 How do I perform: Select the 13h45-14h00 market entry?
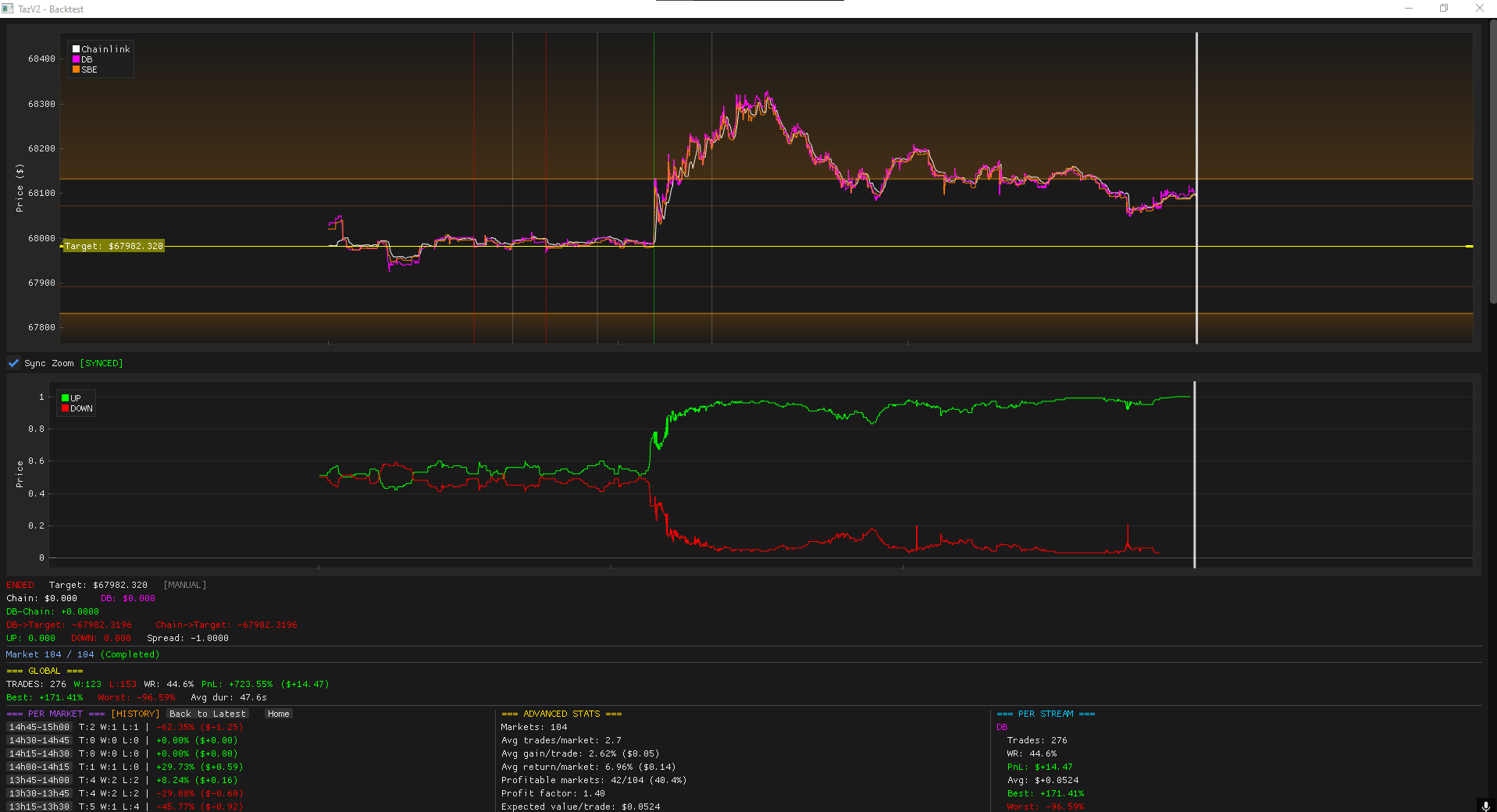pos(38,779)
